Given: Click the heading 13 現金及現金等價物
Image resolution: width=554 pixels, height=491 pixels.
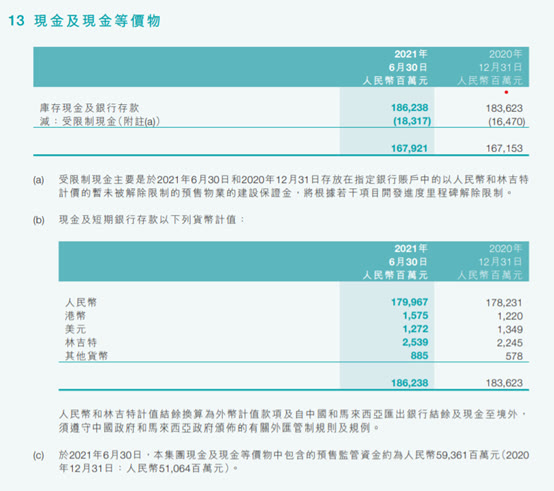Looking at the screenshot, I should (x=84, y=21).
